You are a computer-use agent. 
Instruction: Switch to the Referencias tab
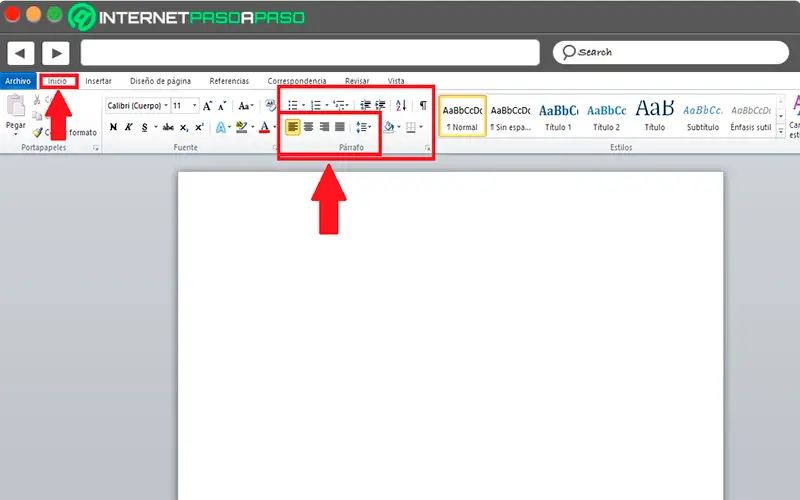tap(229, 81)
